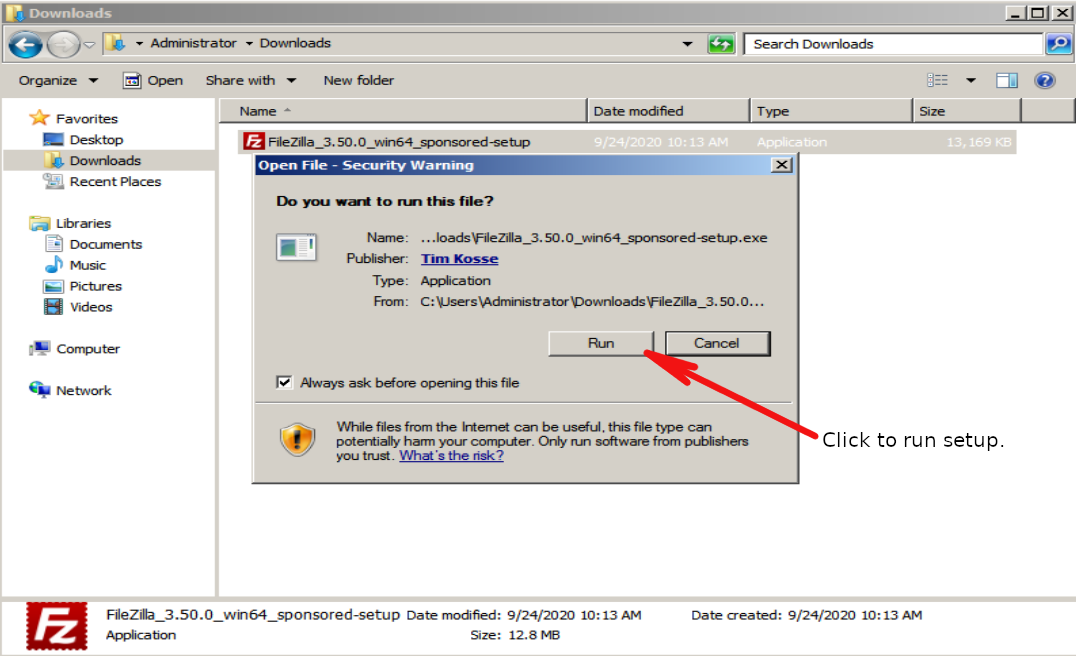1076x656 pixels.
Task: Select Desktop under Favorites
Action: click(96, 139)
